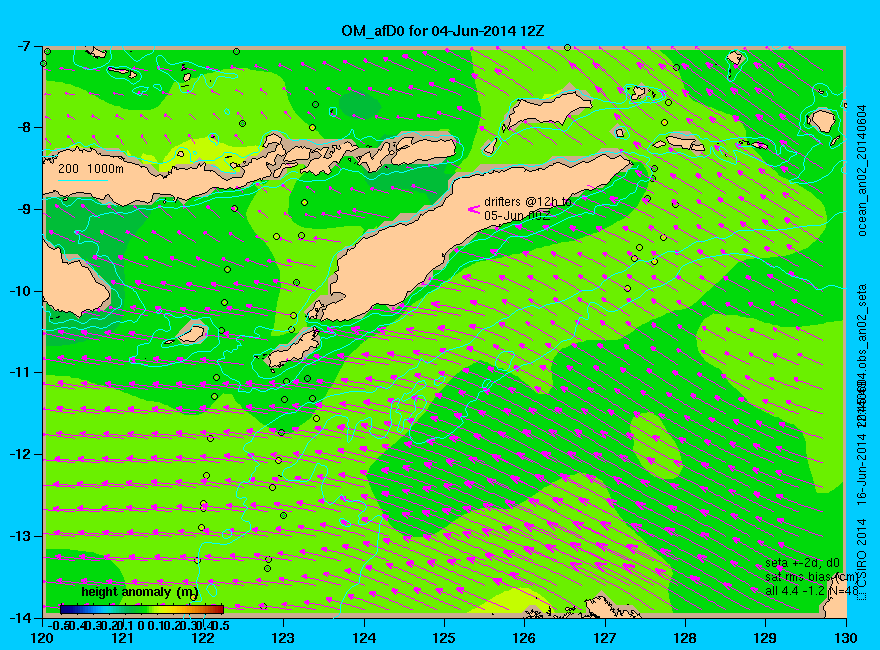Click the '200 1000m' depth contour legend text

click(x=91, y=168)
